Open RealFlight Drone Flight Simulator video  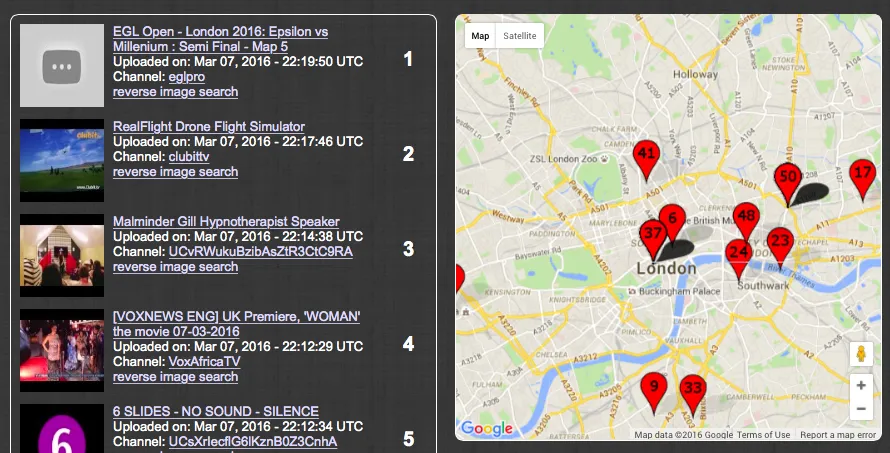pyautogui.click(x=209, y=127)
